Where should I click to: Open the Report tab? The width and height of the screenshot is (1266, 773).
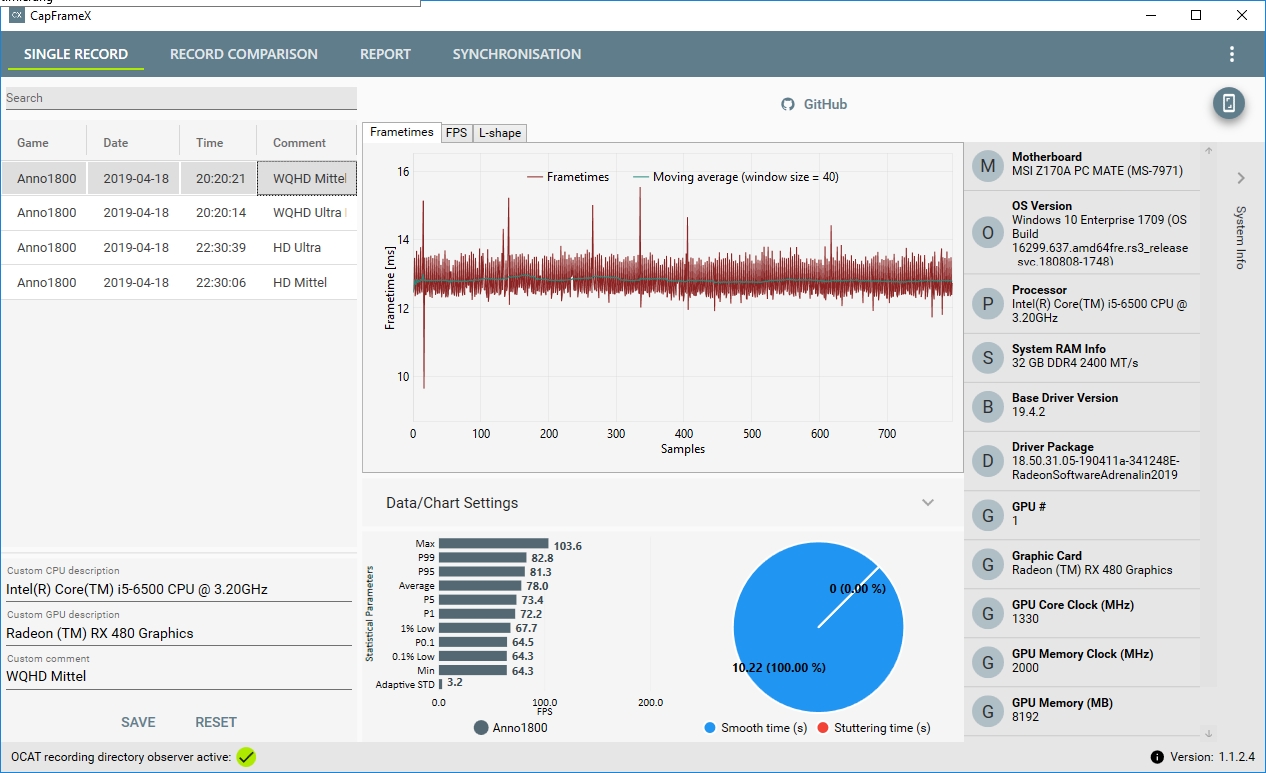tap(385, 54)
